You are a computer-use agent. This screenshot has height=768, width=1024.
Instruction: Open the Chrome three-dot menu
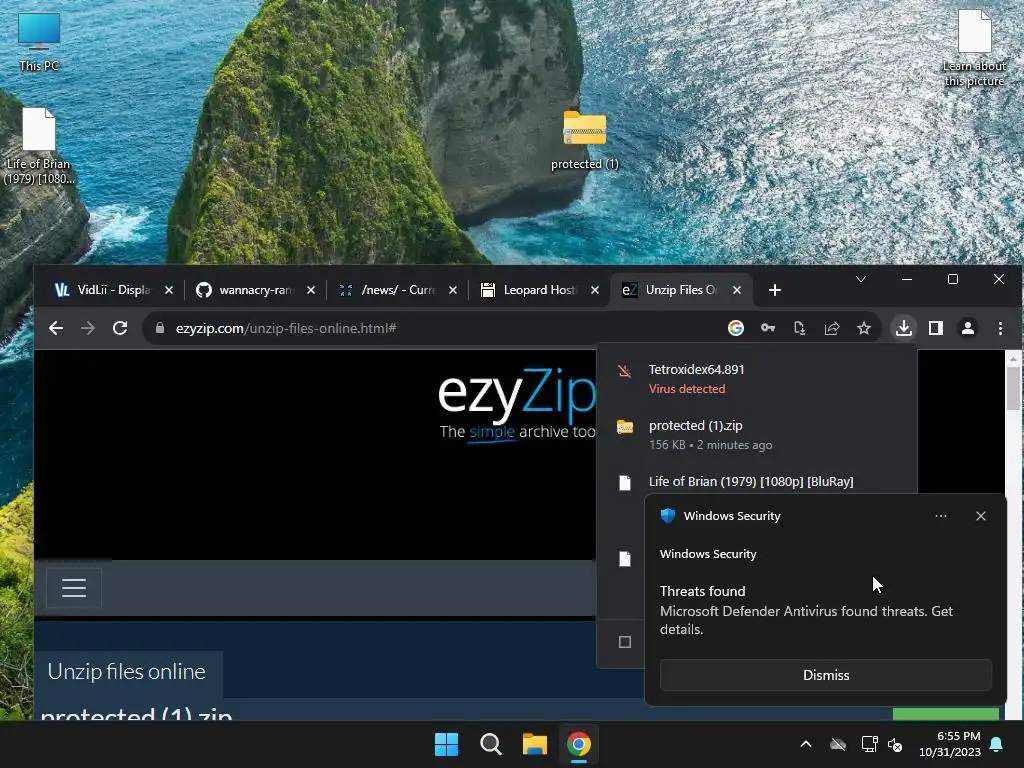(1000, 328)
